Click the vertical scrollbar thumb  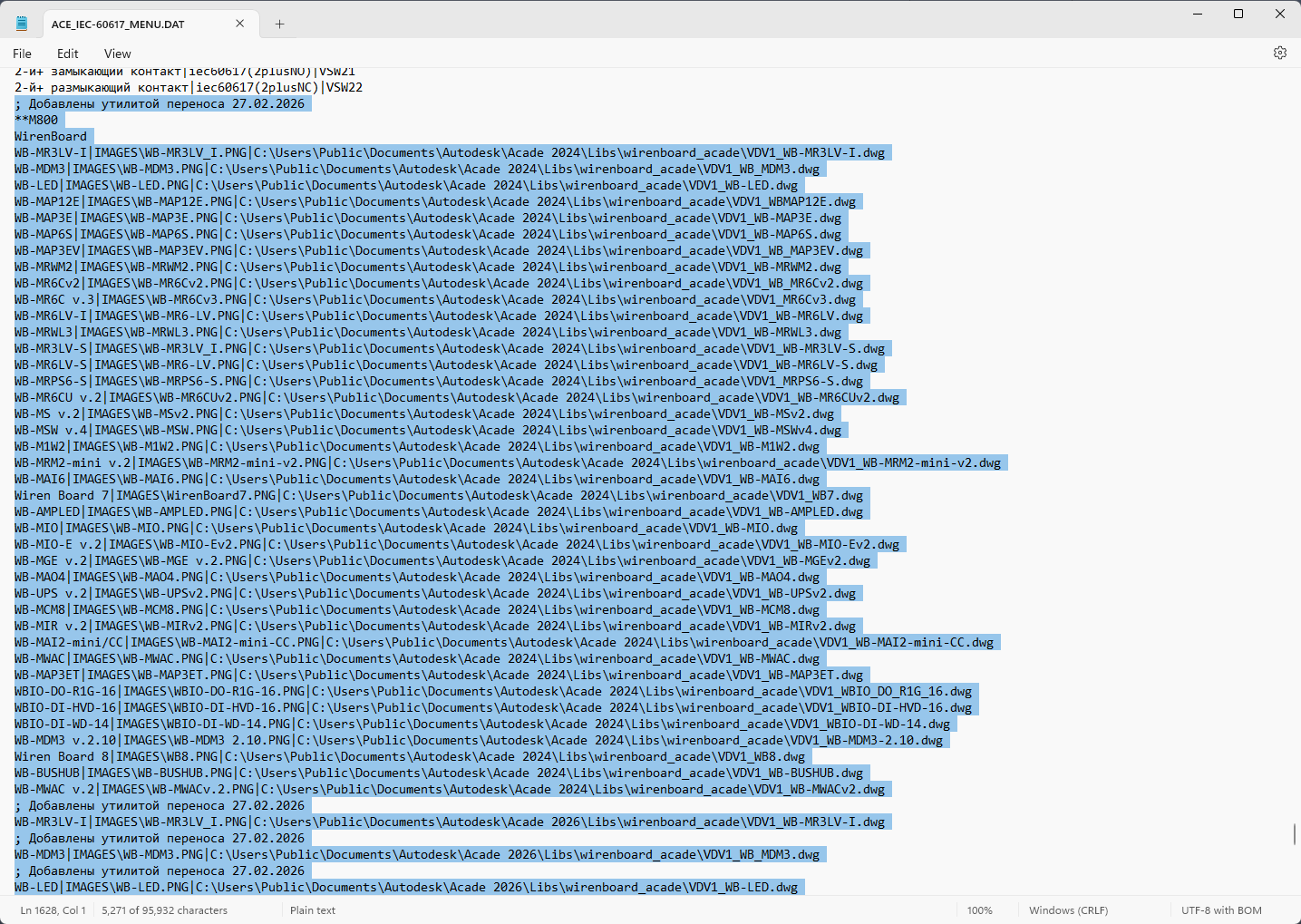(x=1294, y=833)
